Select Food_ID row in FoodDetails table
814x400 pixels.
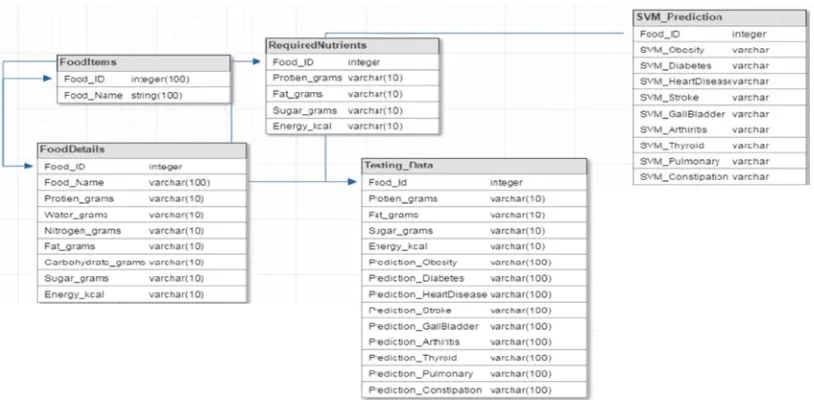coord(142,167)
